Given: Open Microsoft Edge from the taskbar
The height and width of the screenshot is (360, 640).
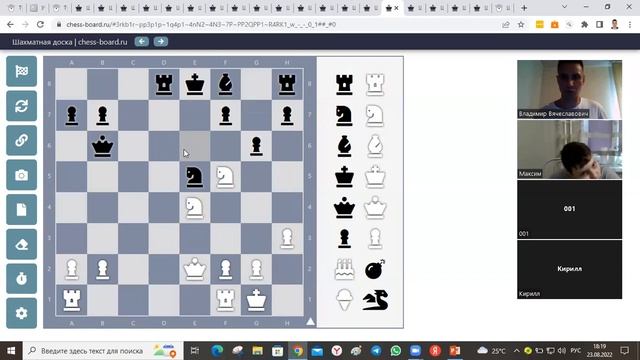Looking at the screenshot, I should pyautogui.click(x=217, y=351).
